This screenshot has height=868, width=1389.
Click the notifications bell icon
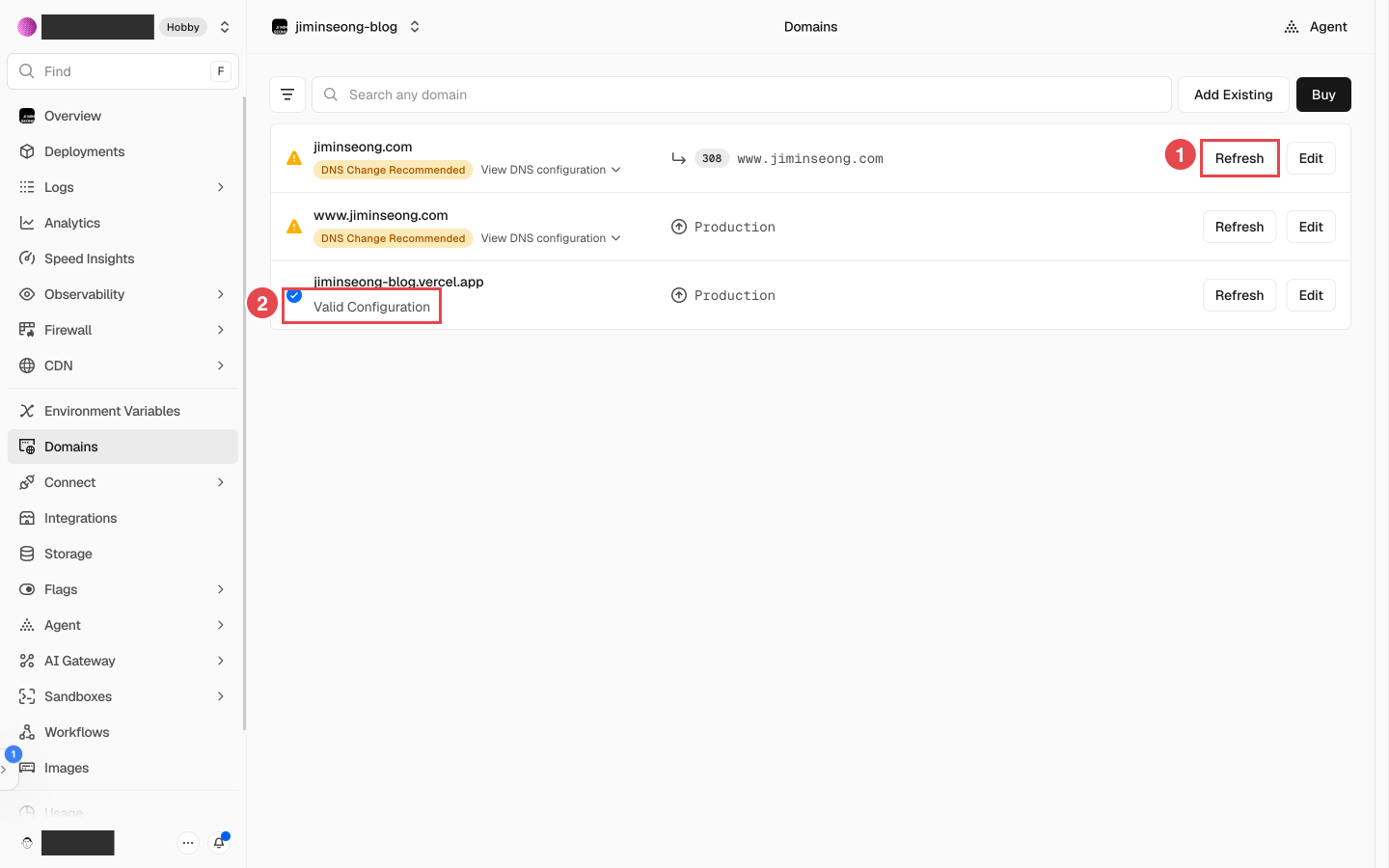pyautogui.click(x=219, y=843)
